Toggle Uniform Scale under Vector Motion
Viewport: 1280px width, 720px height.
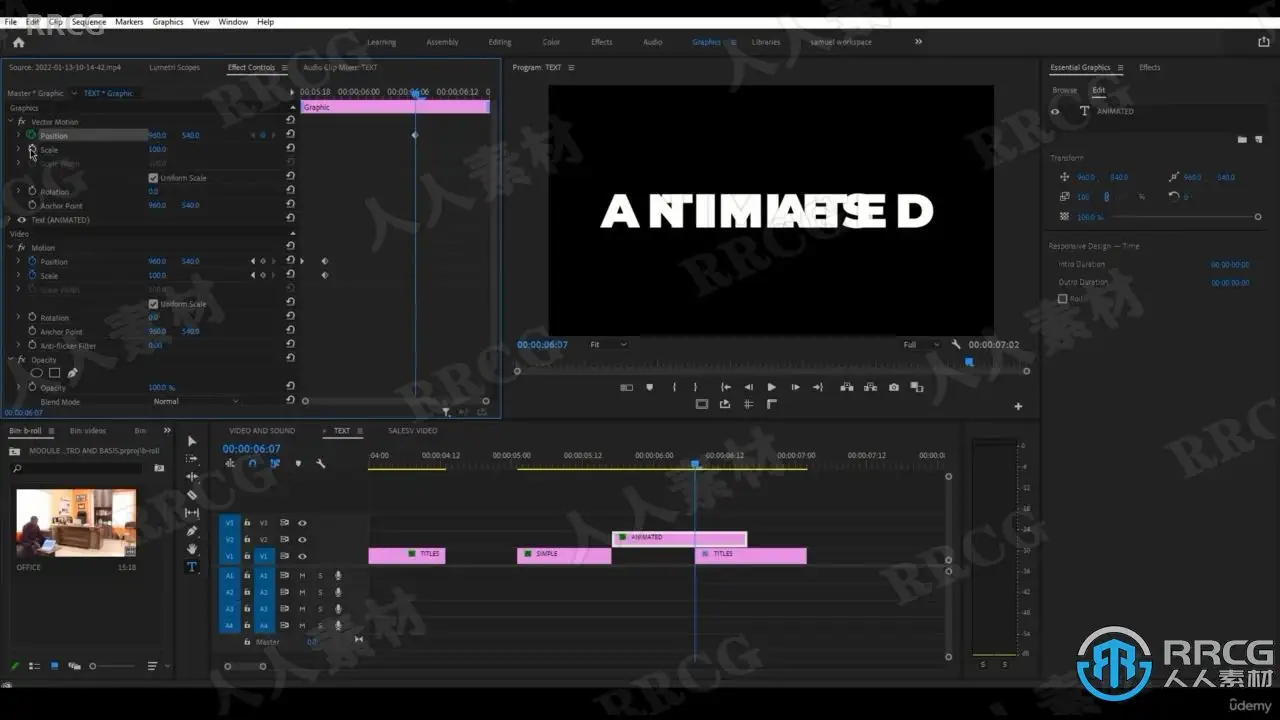(x=153, y=178)
